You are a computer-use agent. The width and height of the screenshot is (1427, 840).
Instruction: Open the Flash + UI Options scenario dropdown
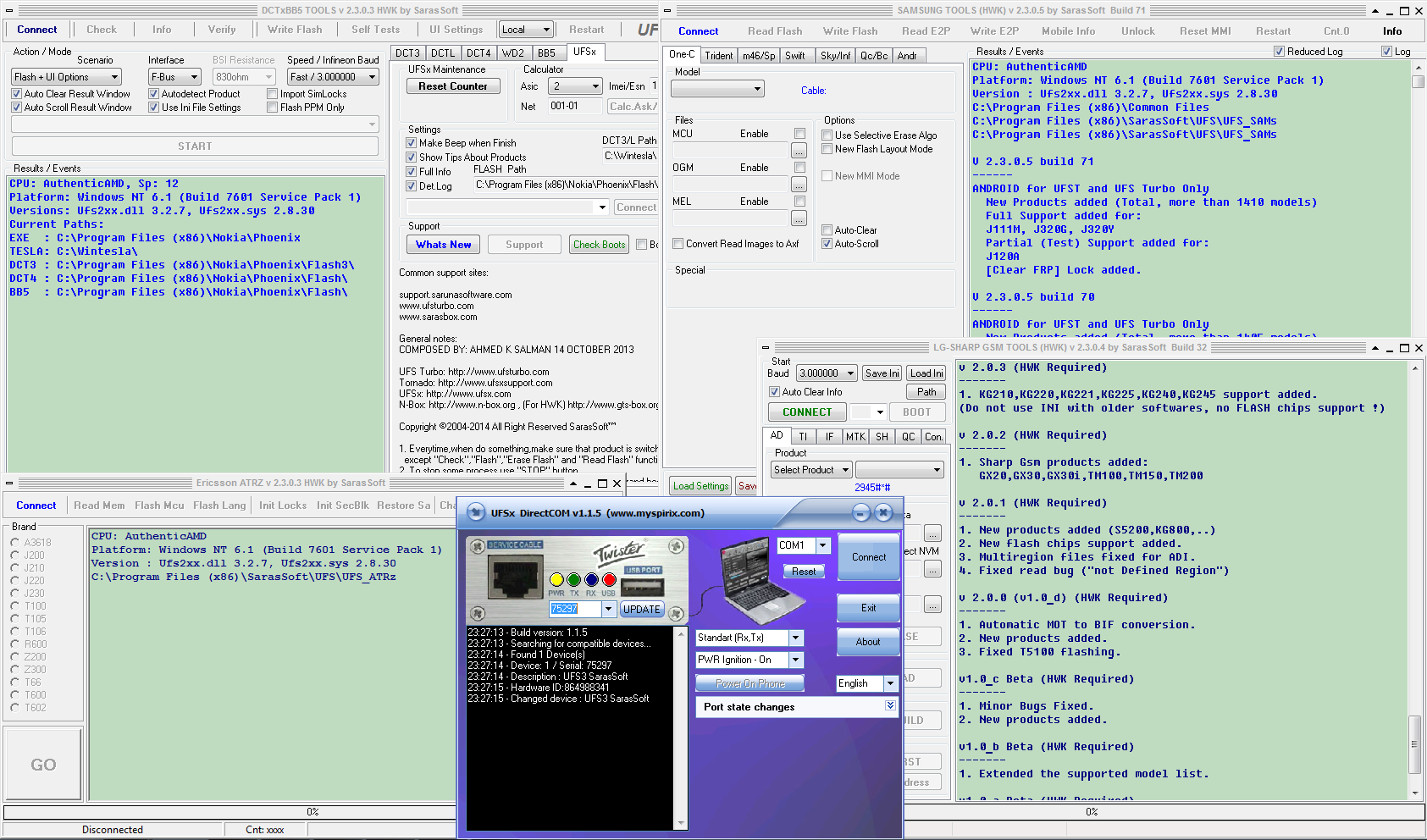point(67,77)
